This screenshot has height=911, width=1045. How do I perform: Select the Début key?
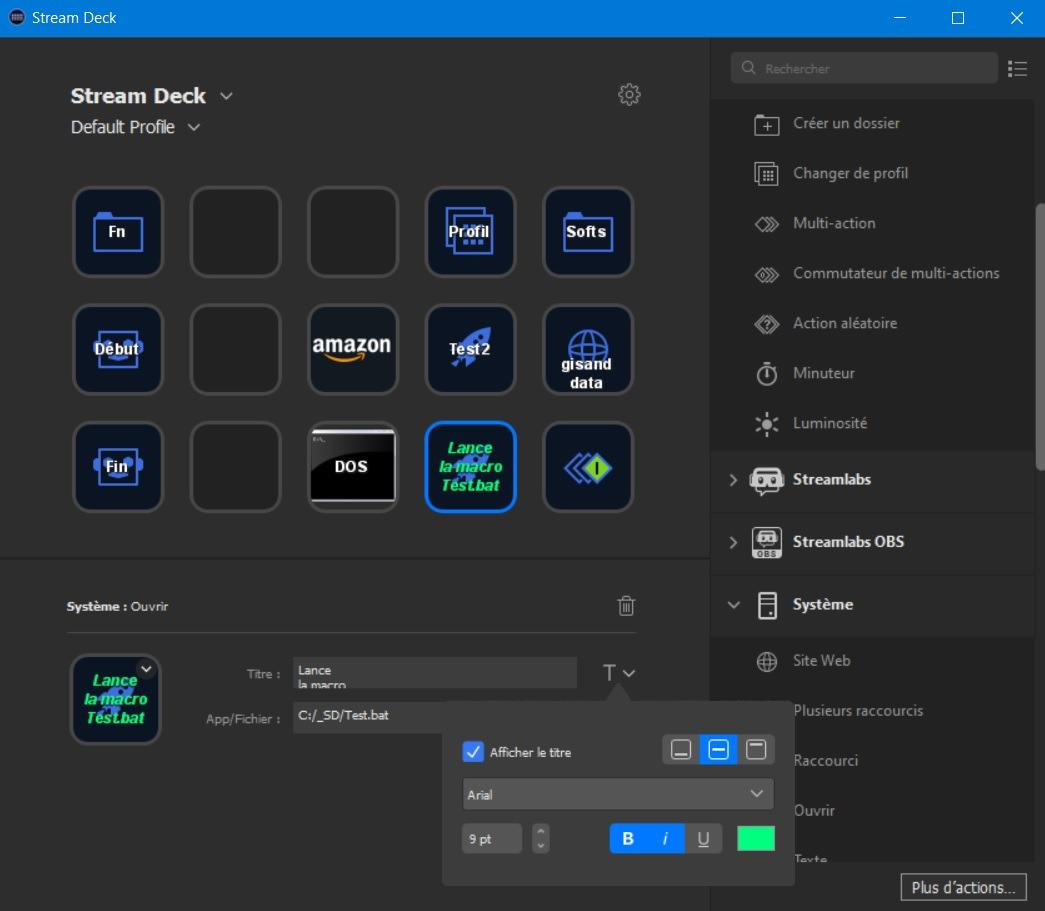click(118, 349)
